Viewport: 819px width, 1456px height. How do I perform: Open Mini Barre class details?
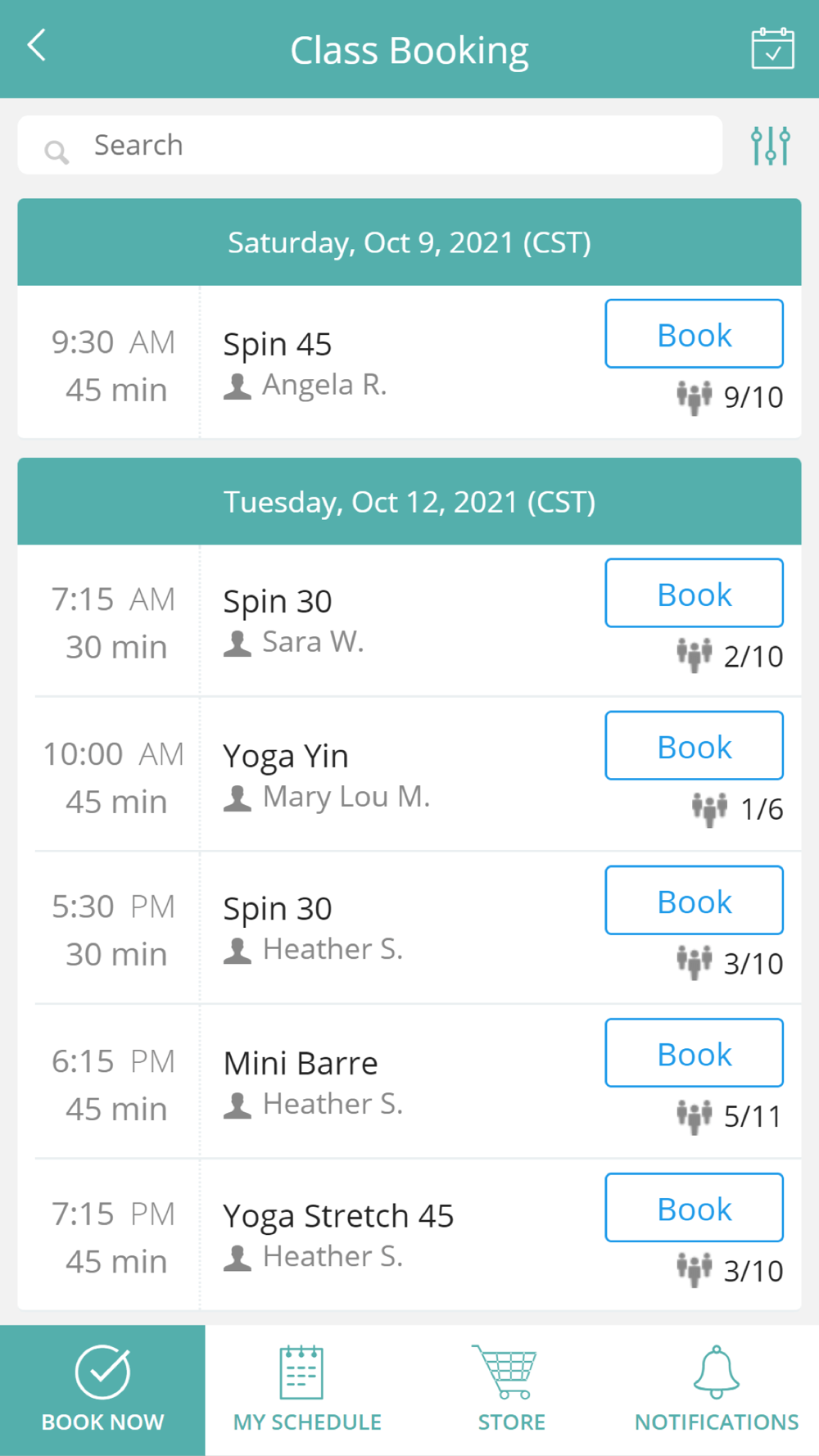[301, 1063]
